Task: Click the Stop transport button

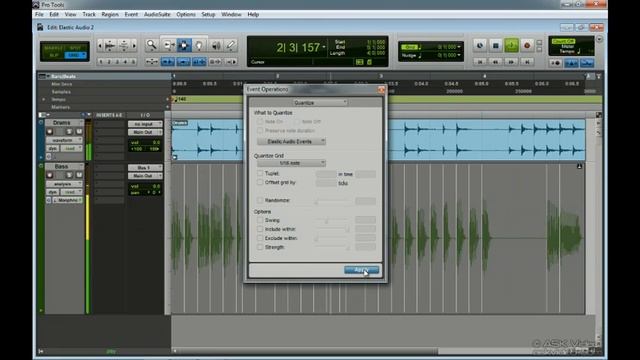Action: [496, 45]
